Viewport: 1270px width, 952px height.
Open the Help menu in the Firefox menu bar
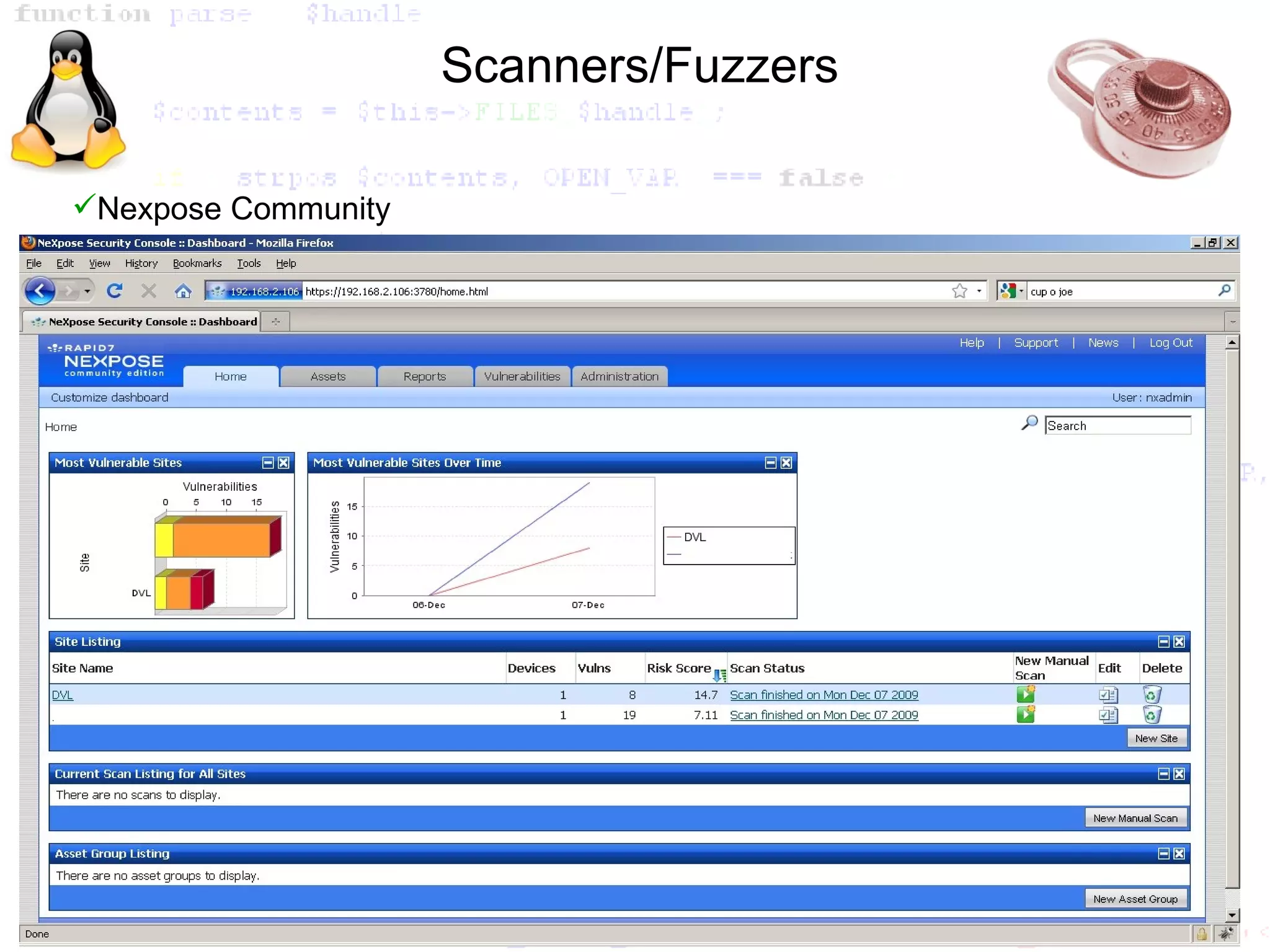286,263
